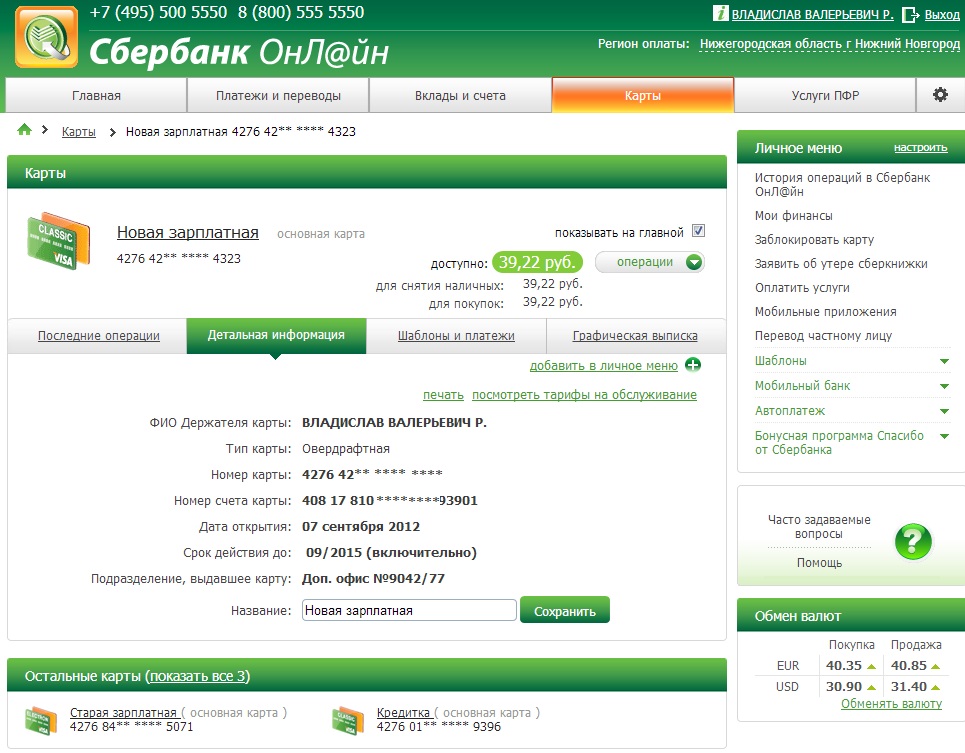Click the account number 408 17 810 text
The width and height of the screenshot is (965, 753).
[390, 501]
